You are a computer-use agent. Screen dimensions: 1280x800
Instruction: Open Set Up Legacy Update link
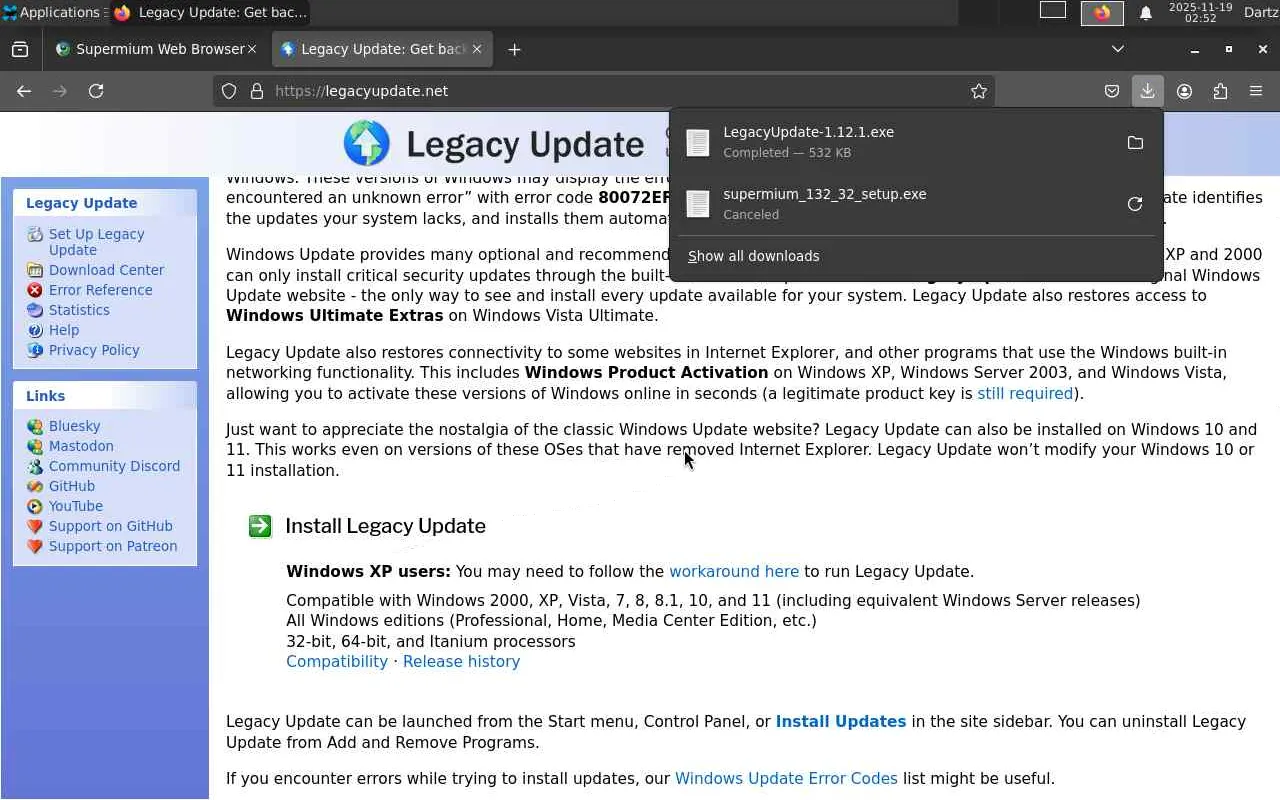[97, 242]
